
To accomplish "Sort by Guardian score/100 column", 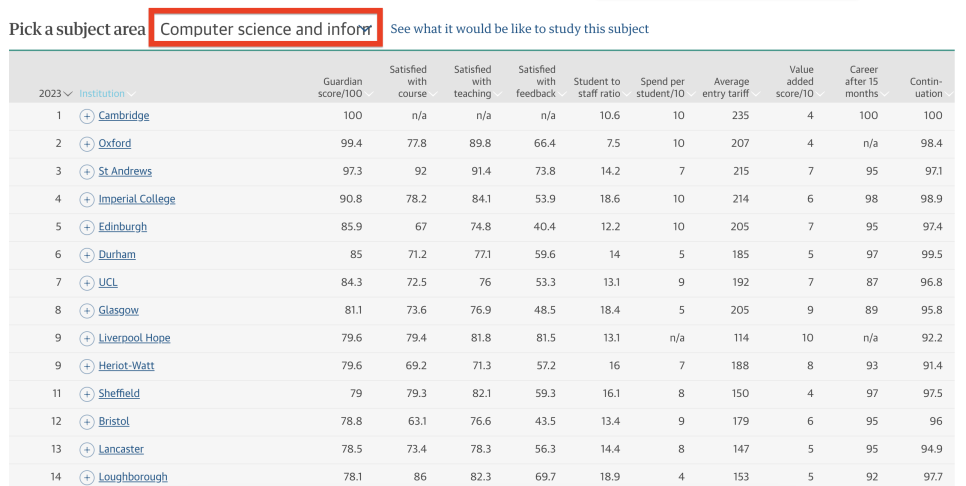I will (346, 87).
